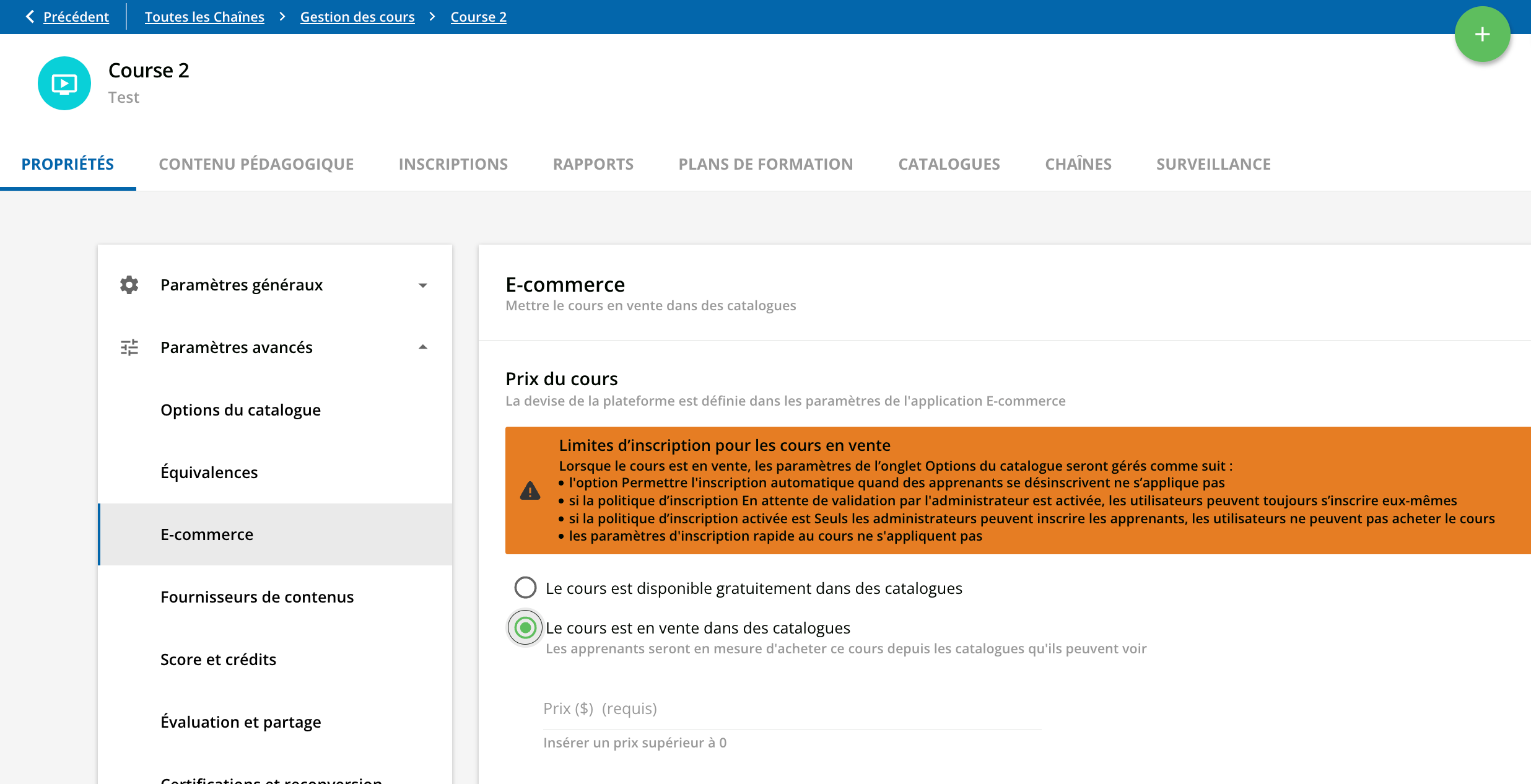Open the Contenu pédagogique tab

[256, 164]
